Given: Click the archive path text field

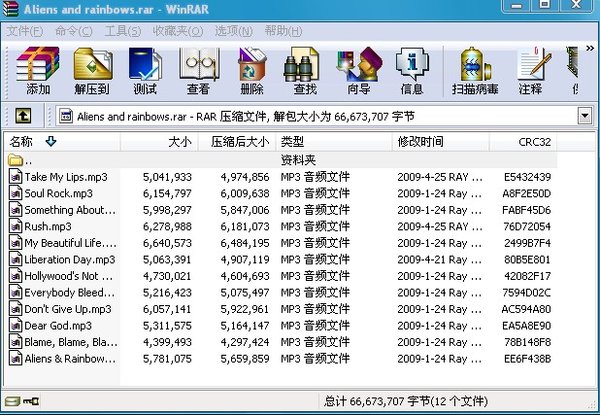Looking at the screenshot, I should (316, 116).
